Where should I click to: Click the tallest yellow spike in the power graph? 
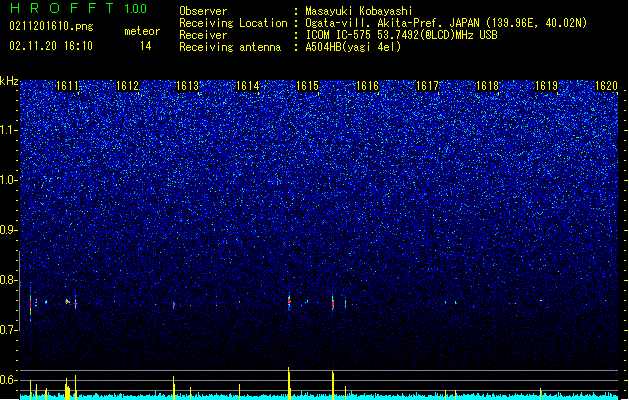point(288,383)
